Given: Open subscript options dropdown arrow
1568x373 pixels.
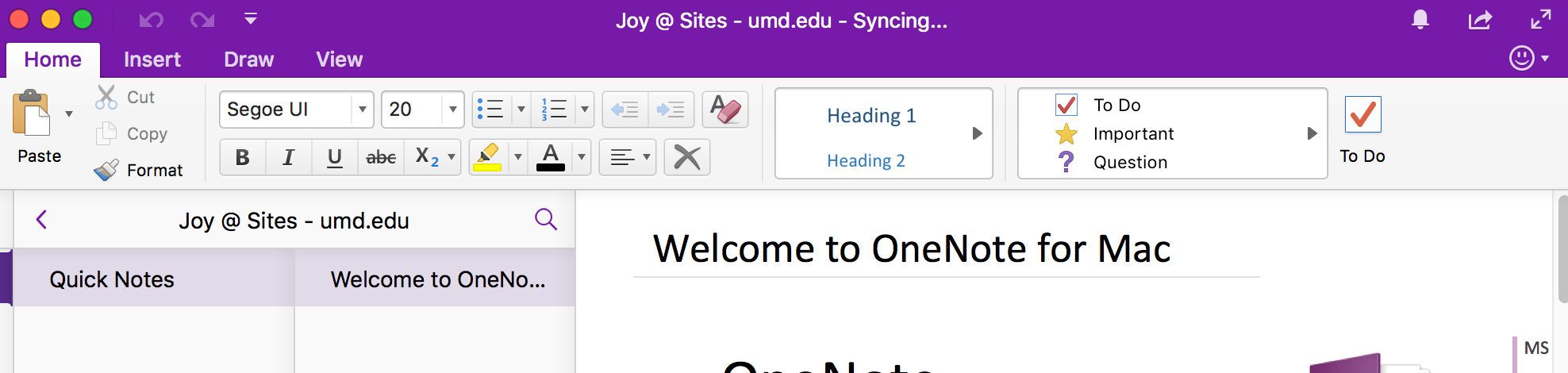Looking at the screenshot, I should point(452,157).
